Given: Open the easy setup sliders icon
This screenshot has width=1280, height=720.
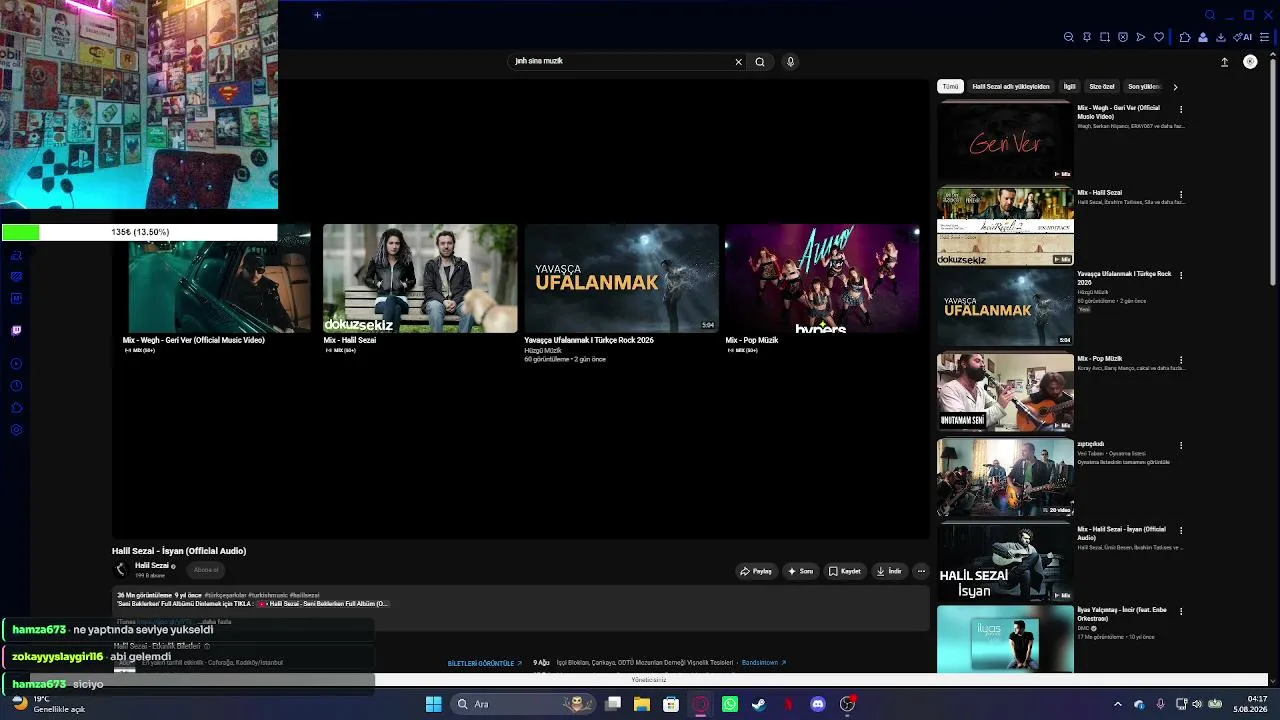Looking at the screenshot, I should (1265, 37).
